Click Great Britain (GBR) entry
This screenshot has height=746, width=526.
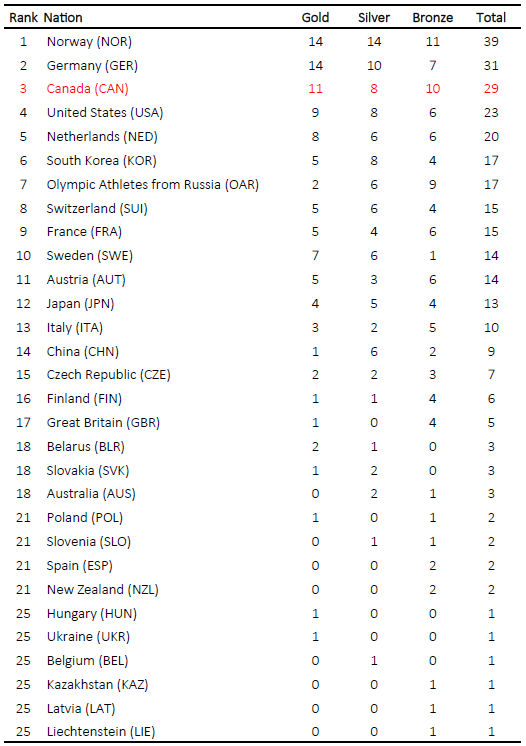(103, 422)
